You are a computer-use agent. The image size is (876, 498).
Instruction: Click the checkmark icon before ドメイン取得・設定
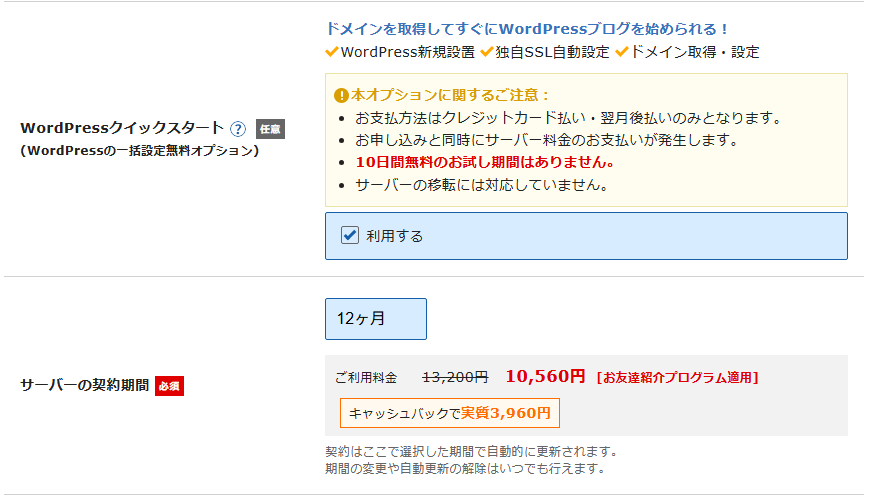621,51
